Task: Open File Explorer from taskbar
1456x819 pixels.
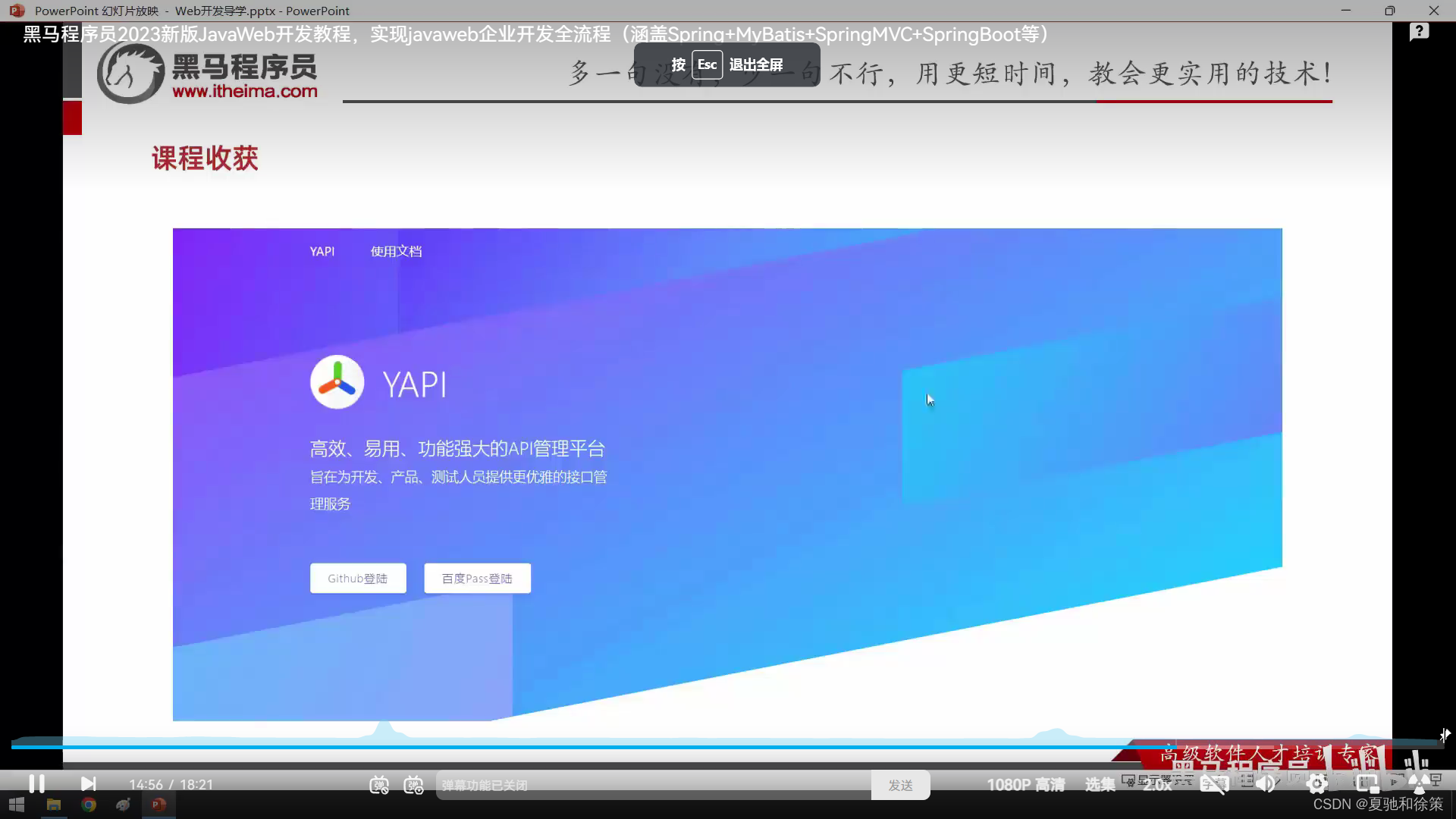Action: tap(54, 805)
